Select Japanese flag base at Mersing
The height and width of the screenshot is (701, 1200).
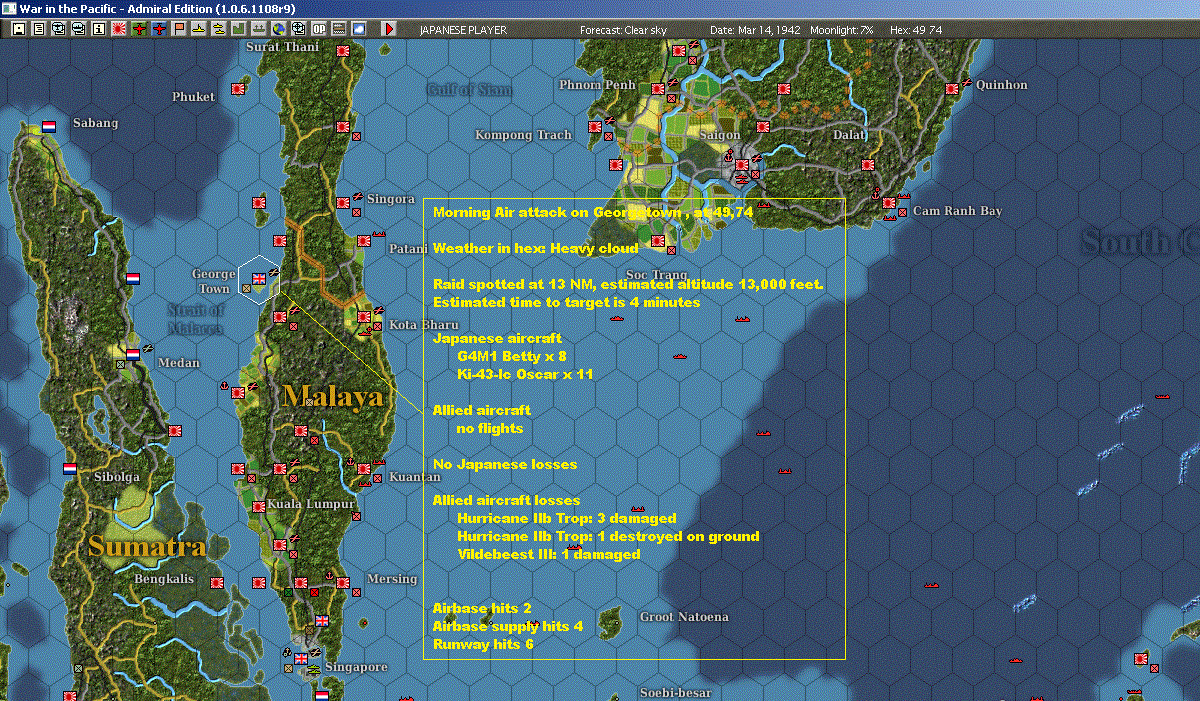click(x=343, y=582)
